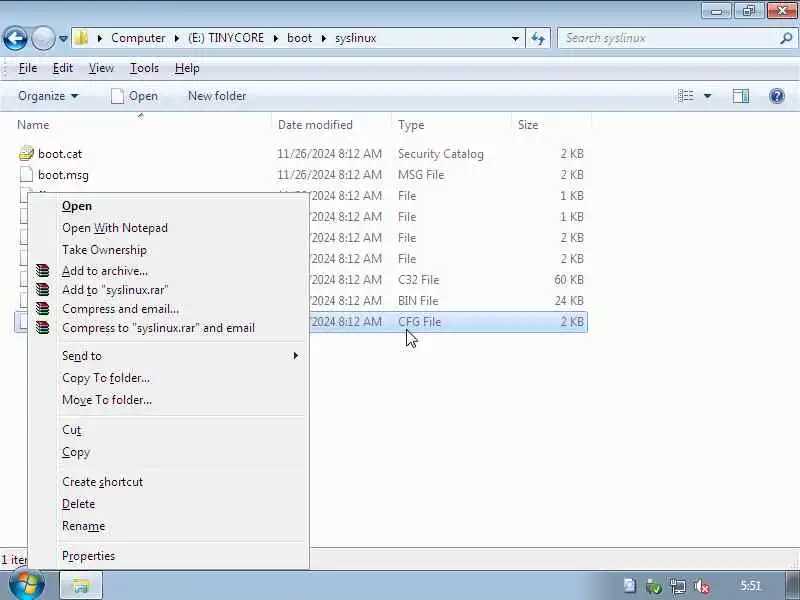800x600 pixels.
Task: Click (E:) TINYCORE breadcrumb segment
Action: [x=226, y=38]
